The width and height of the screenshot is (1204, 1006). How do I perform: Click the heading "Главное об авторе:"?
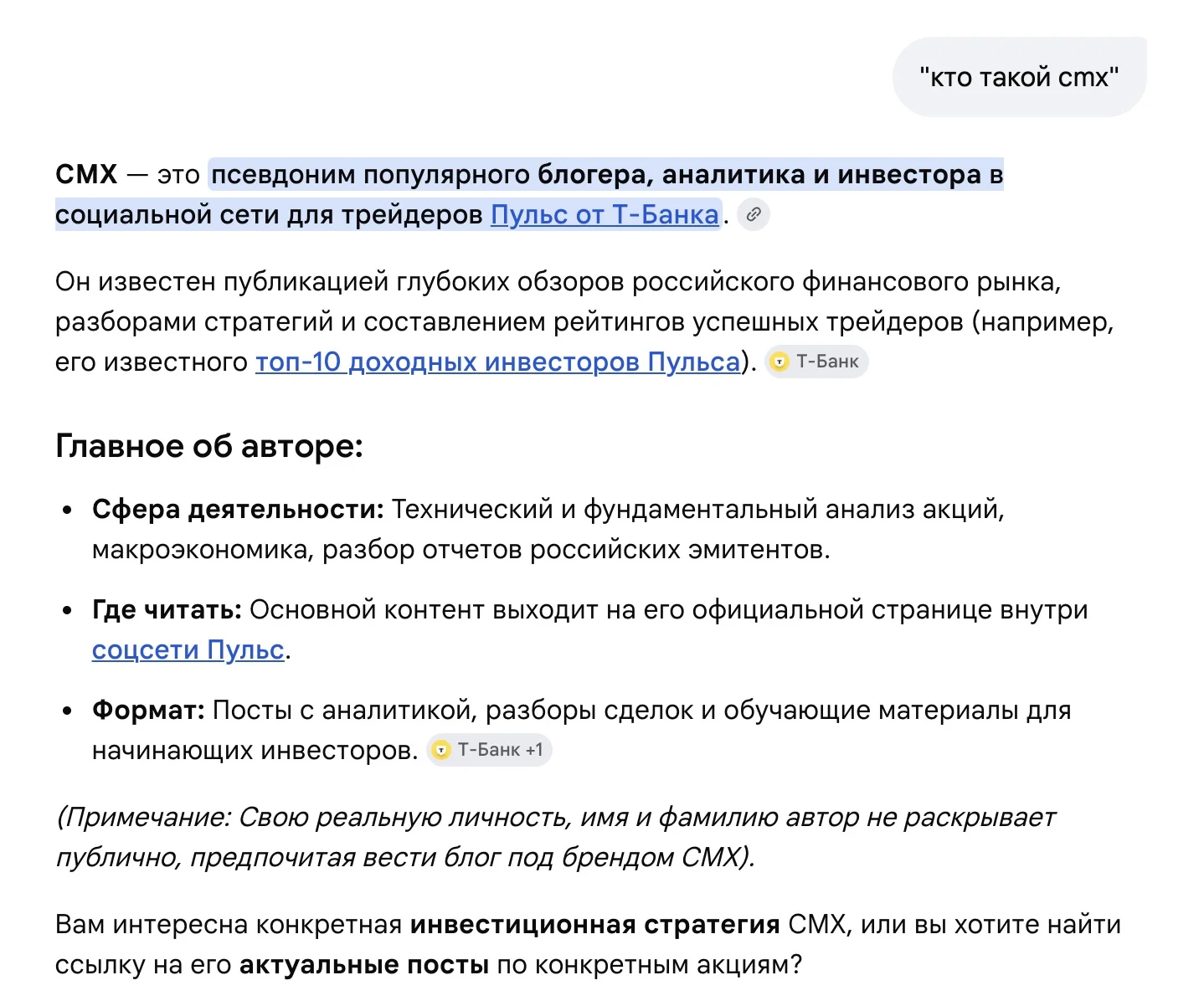click(209, 446)
